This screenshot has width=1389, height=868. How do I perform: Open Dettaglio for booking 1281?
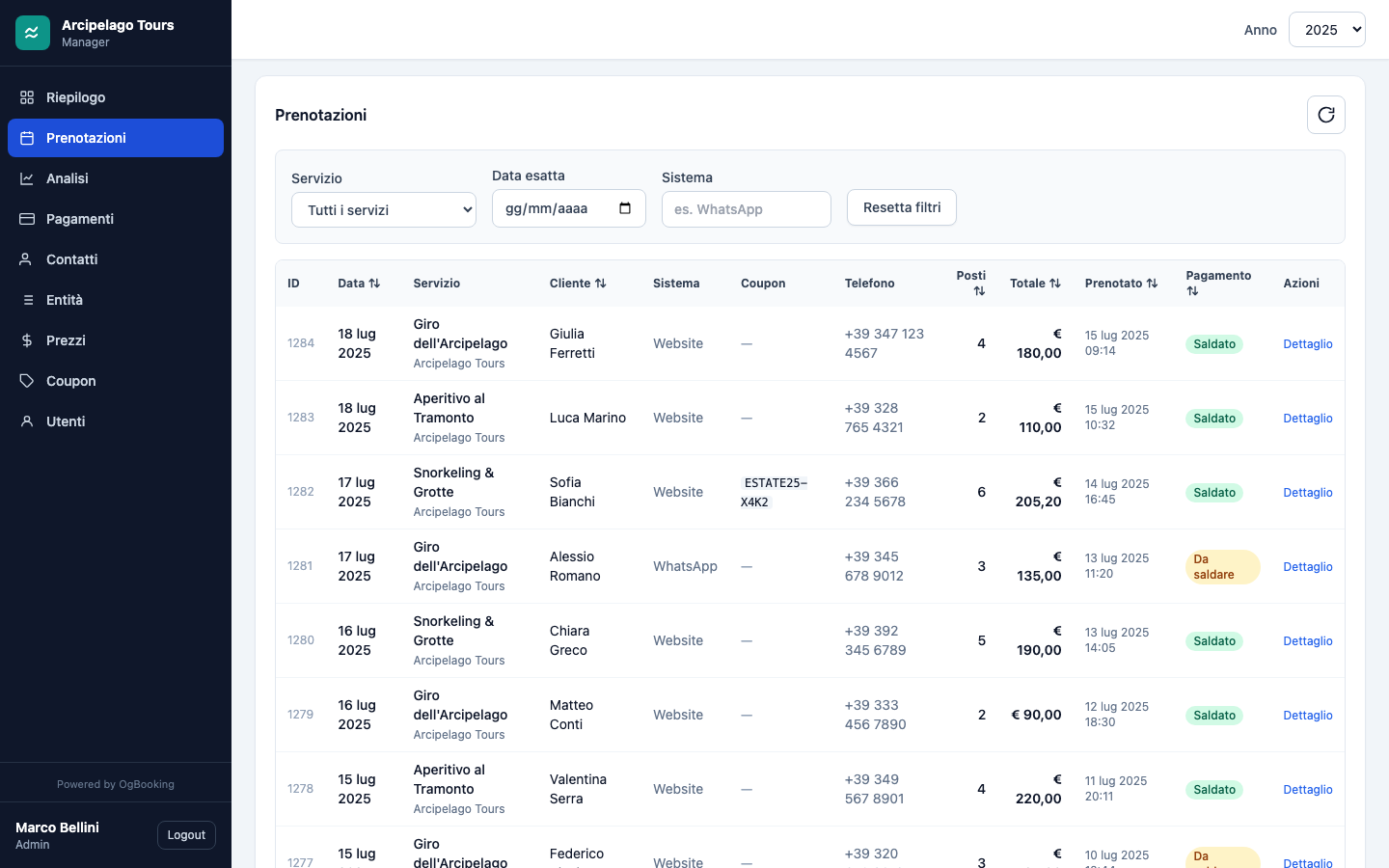coord(1308,567)
